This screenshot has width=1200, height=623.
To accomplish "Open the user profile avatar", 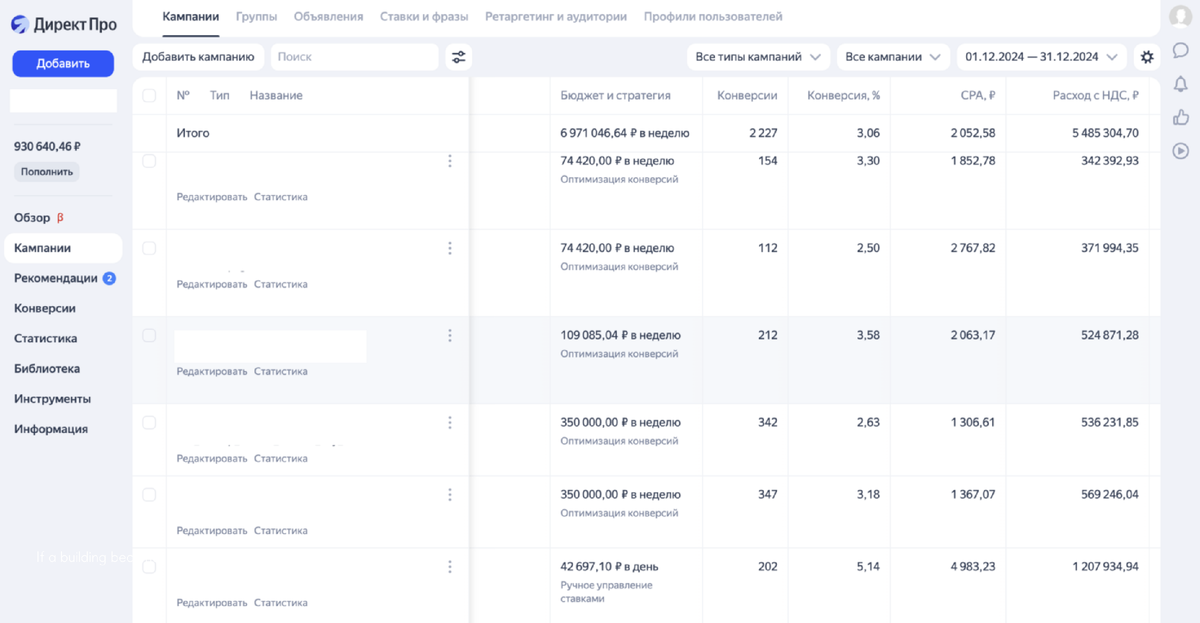I will click(x=1180, y=17).
